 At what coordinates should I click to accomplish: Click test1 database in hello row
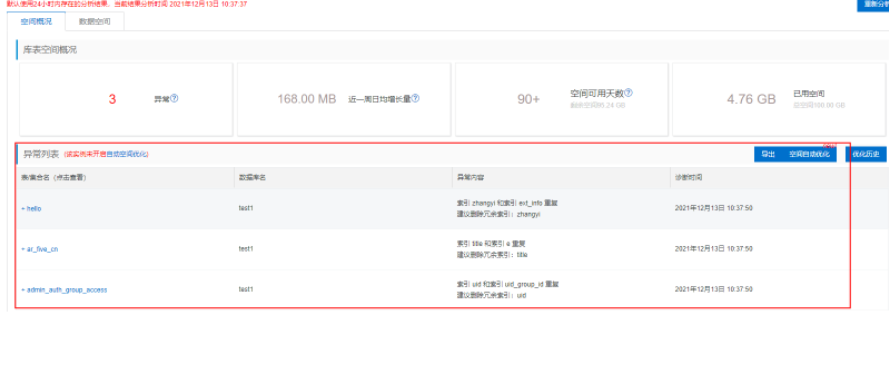coord(245,209)
